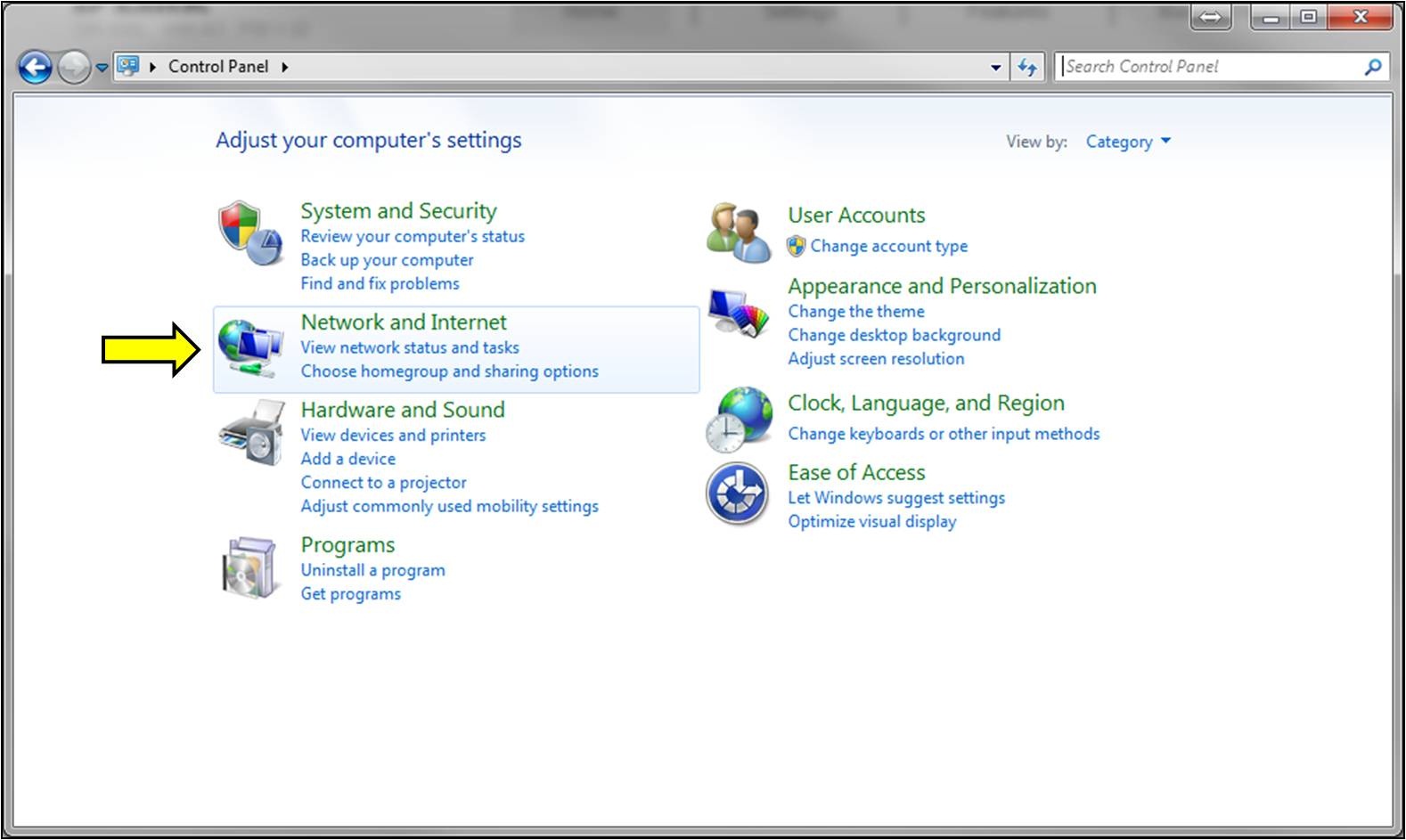Click the System and Security shield icon
Image resolution: width=1406 pixels, height=840 pixels.
click(x=250, y=232)
